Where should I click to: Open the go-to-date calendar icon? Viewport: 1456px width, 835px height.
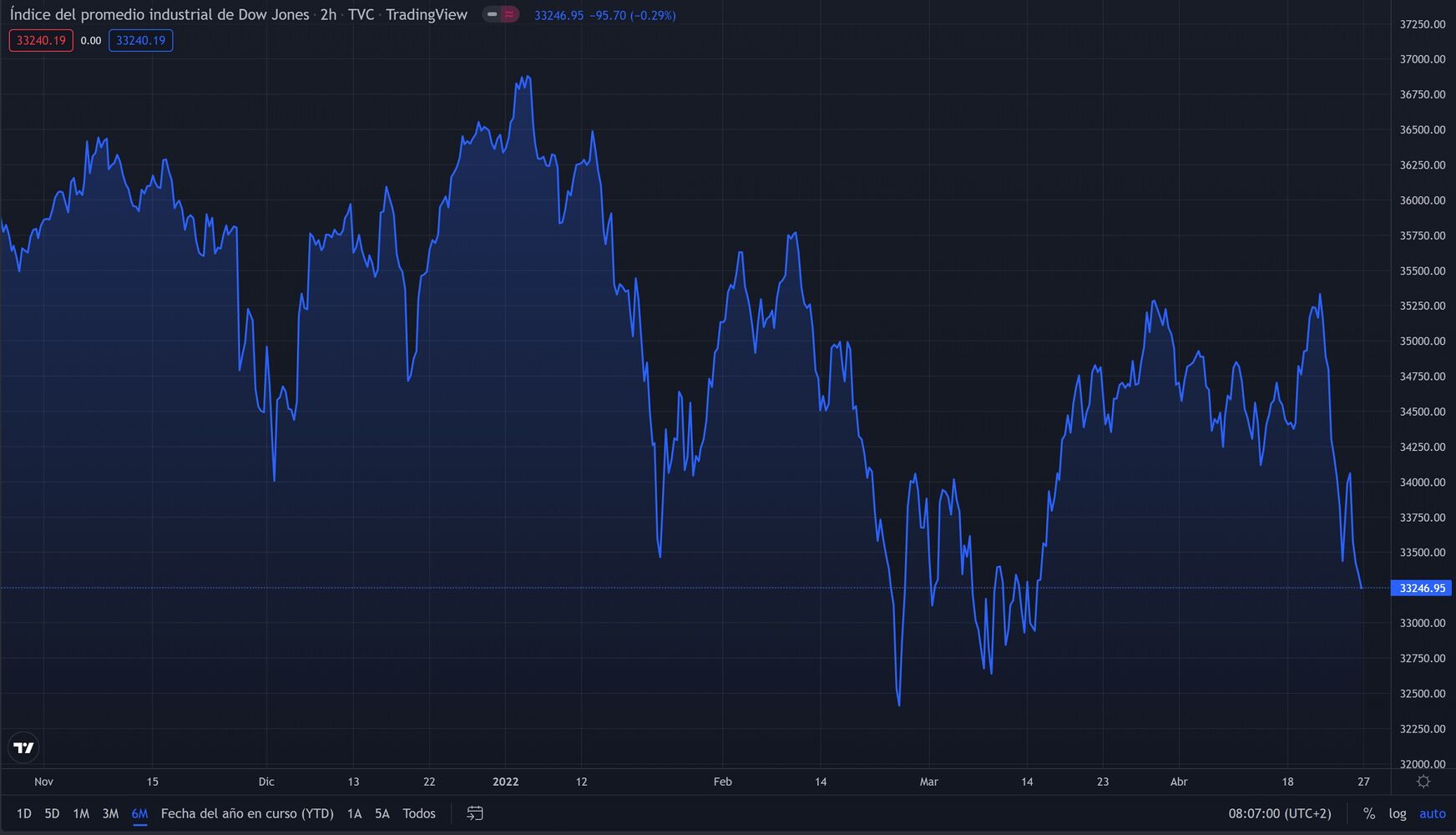(x=475, y=813)
